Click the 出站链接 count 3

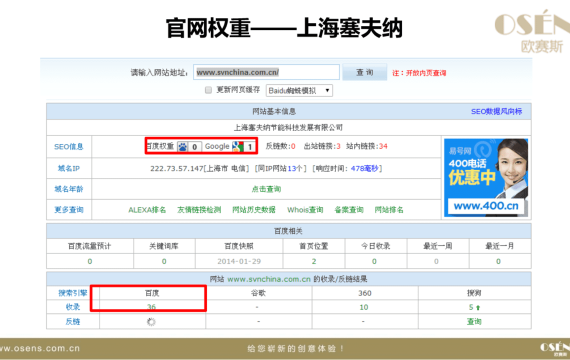pyautogui.click(x=338, y=146)
